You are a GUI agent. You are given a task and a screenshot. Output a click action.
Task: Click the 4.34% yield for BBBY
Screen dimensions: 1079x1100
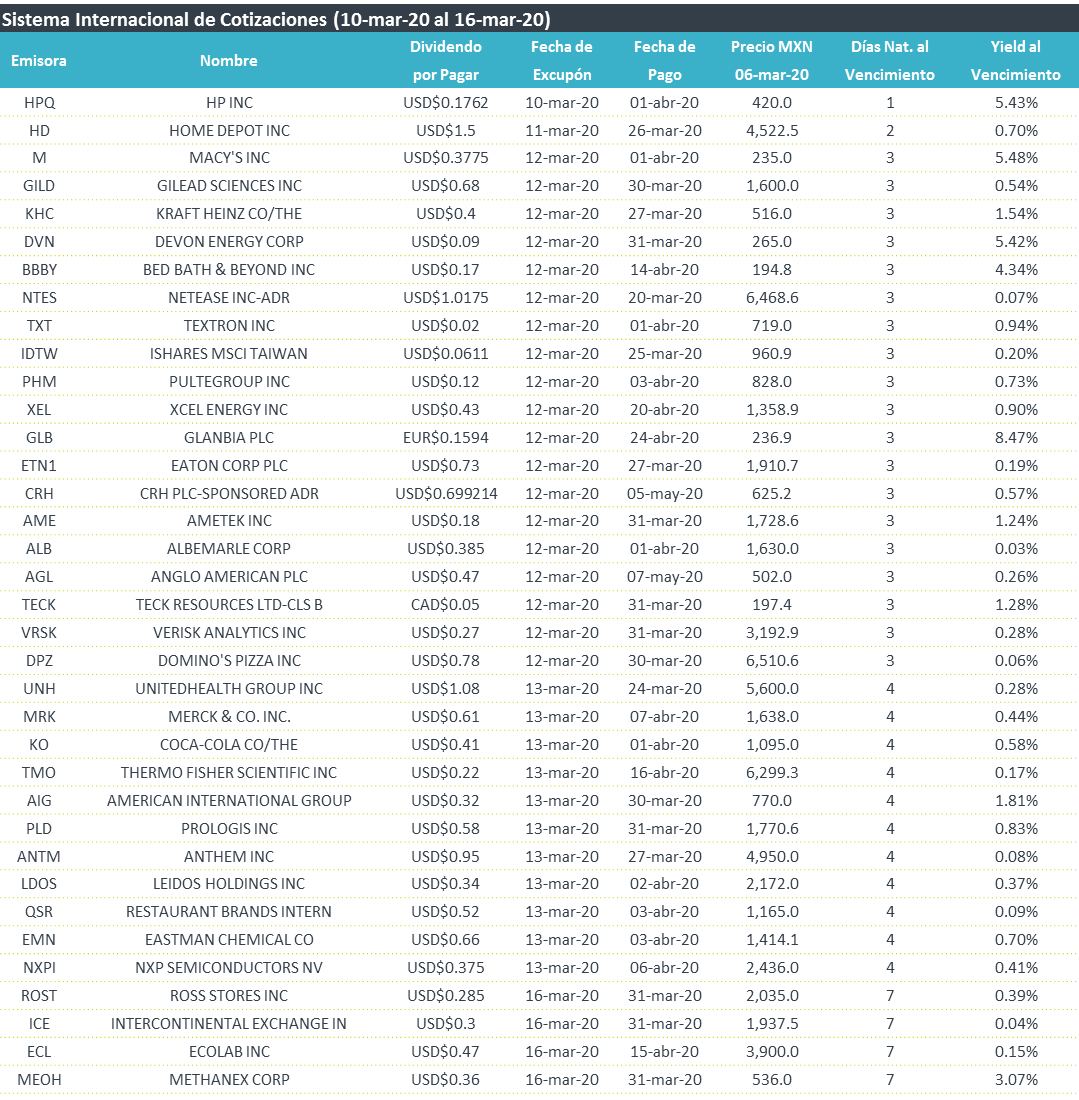pos(1016,270)
